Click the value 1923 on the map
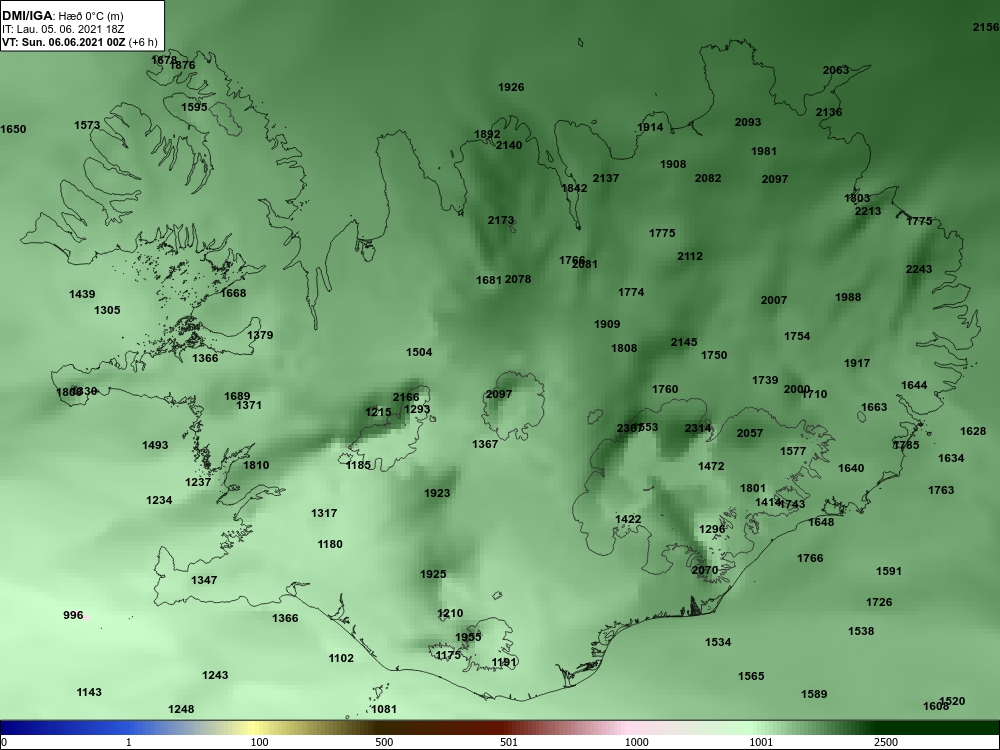 click(436, 493)
